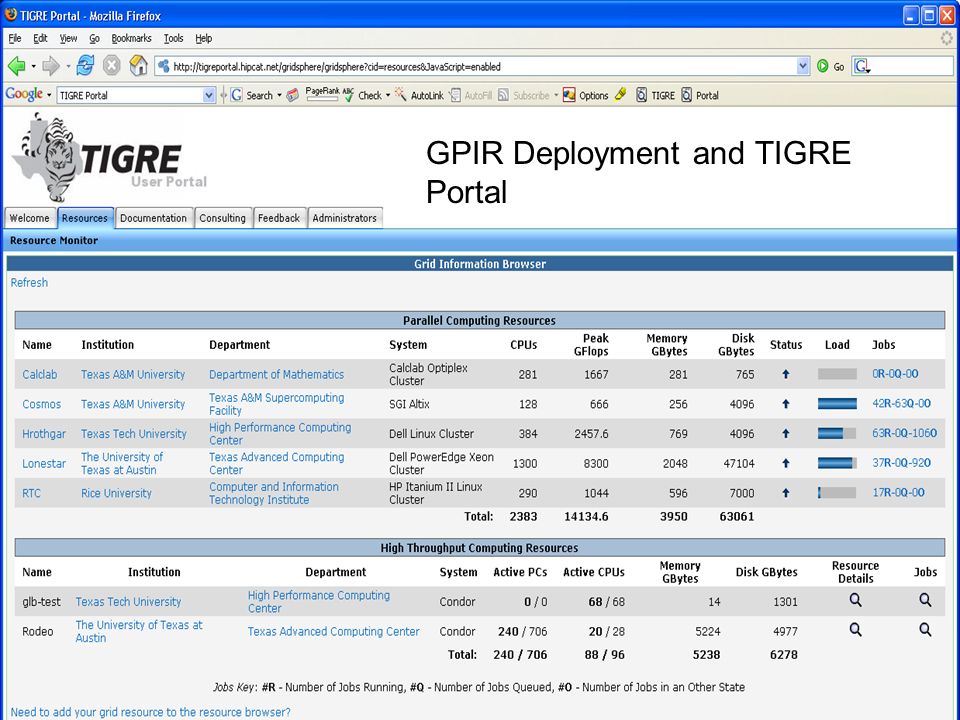Open the address bar URL dropdown

803,66
